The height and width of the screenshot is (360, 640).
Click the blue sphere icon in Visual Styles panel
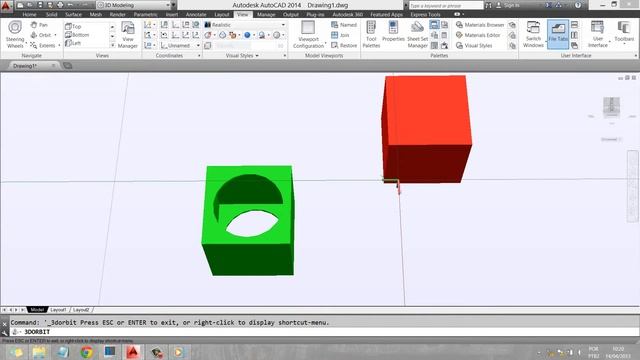[247, 35]
